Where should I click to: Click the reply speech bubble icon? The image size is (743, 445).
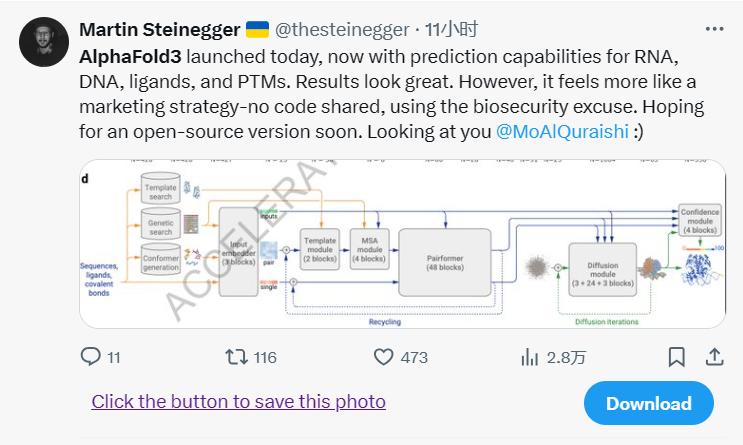coord(90,357)
